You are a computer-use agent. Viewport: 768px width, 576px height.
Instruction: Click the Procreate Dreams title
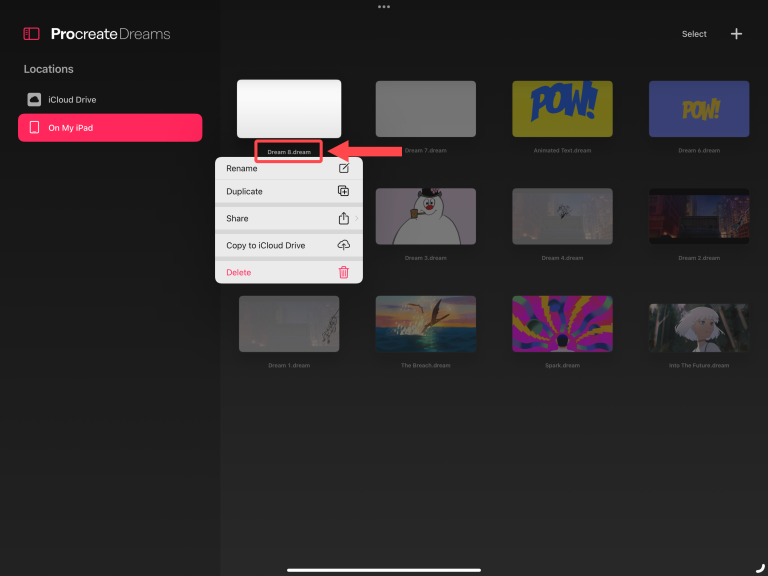[x=111, y=34]
